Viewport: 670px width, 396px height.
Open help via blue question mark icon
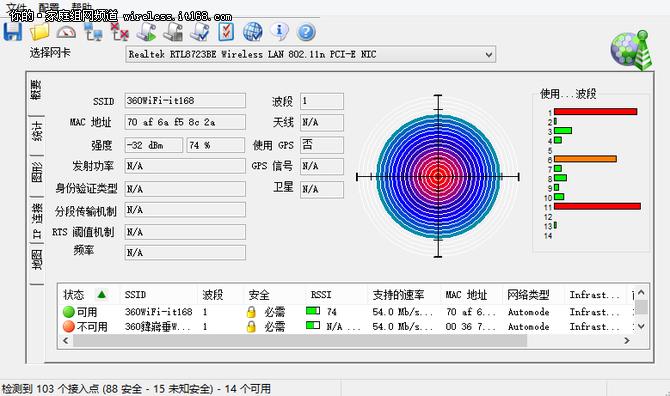pos(306,32)
